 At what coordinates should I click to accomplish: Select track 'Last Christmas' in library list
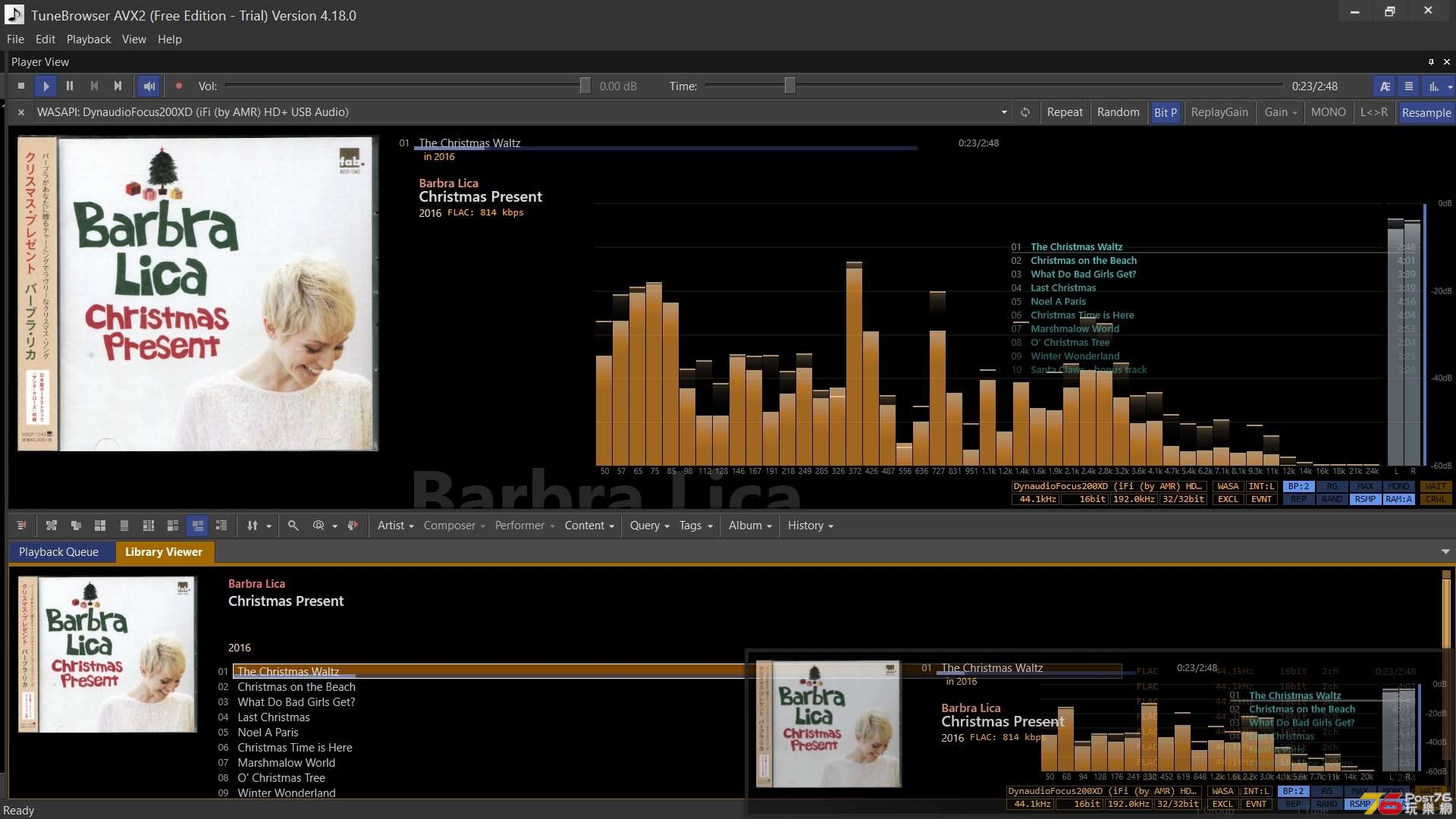[274, 717]
